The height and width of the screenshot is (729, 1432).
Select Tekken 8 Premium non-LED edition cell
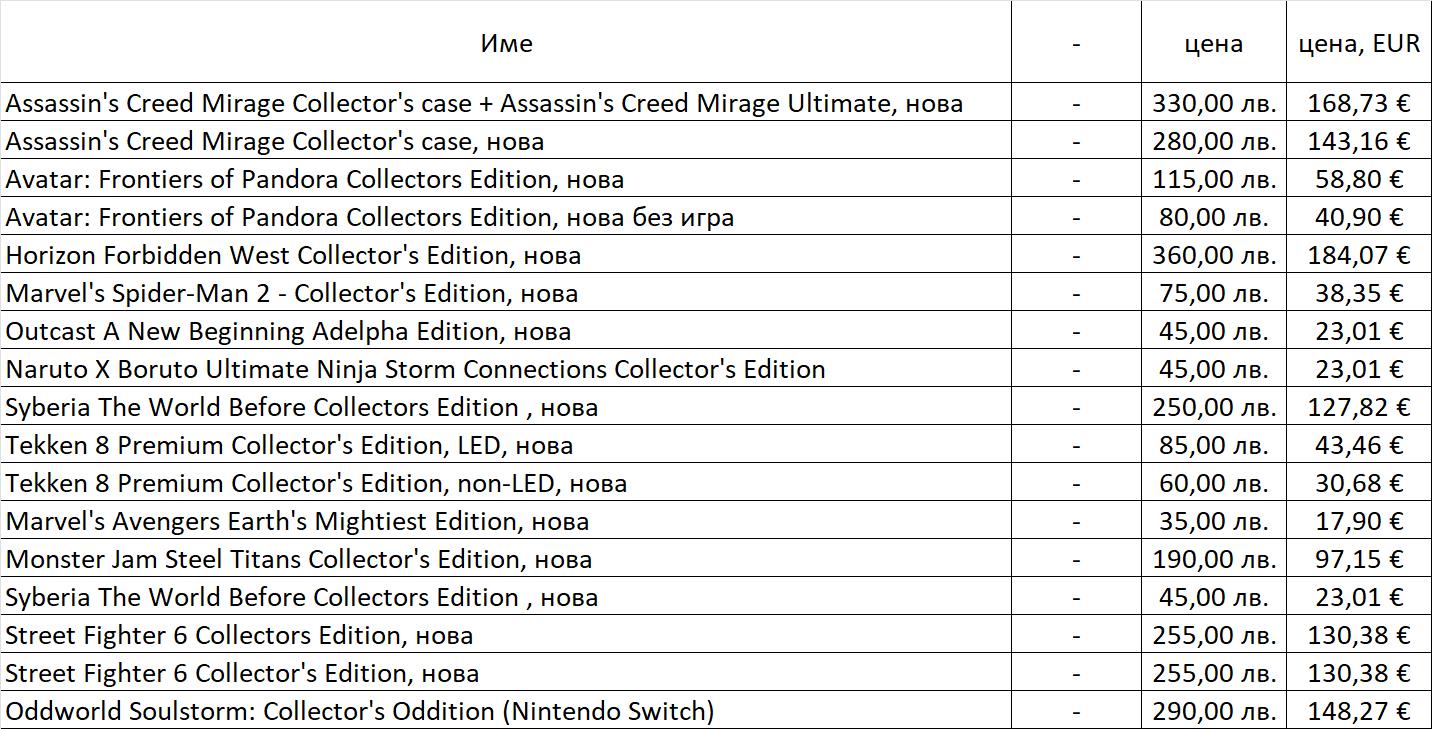(506, 483)
